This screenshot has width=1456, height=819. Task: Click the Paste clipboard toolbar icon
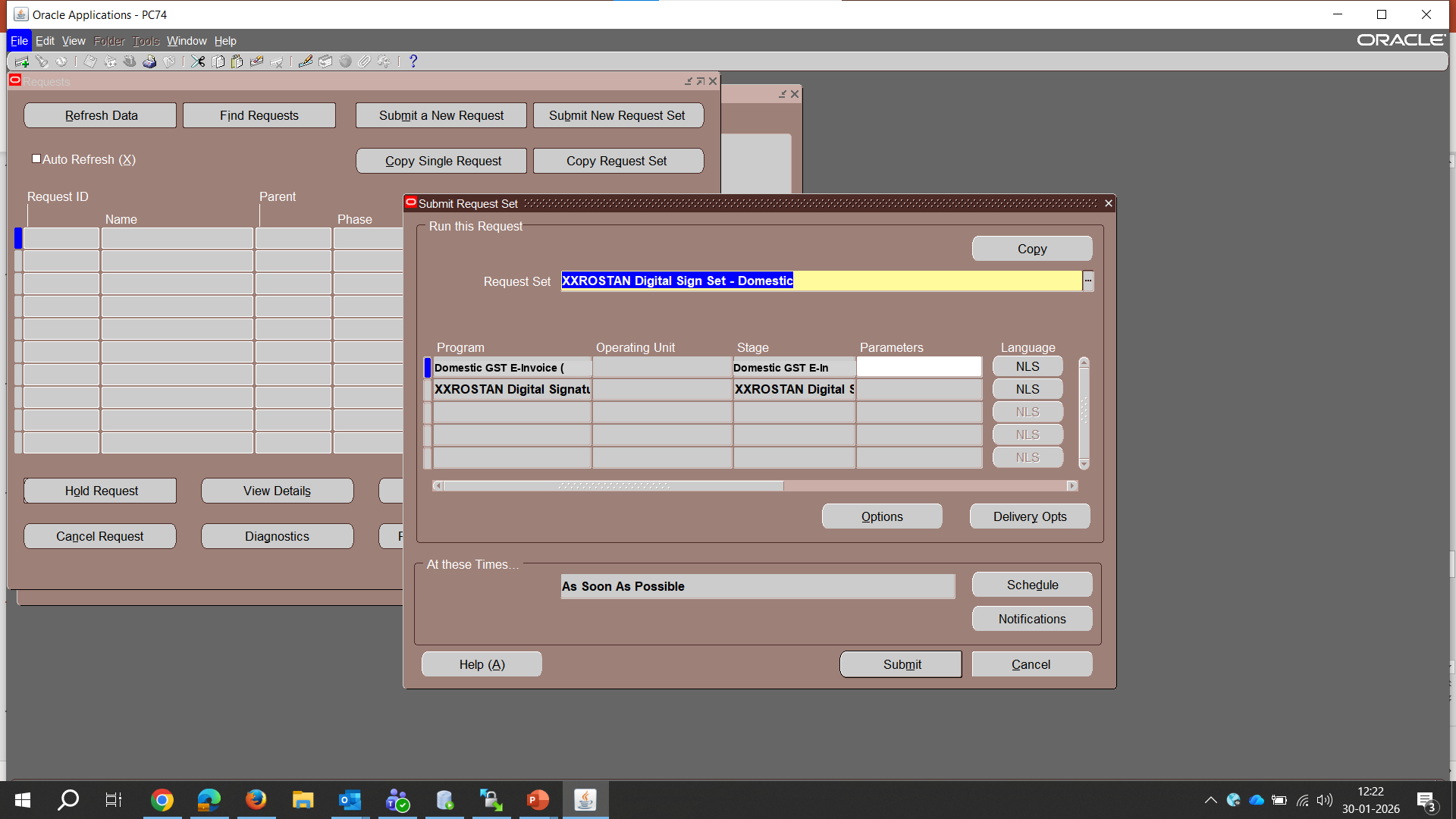coord(237,61)
